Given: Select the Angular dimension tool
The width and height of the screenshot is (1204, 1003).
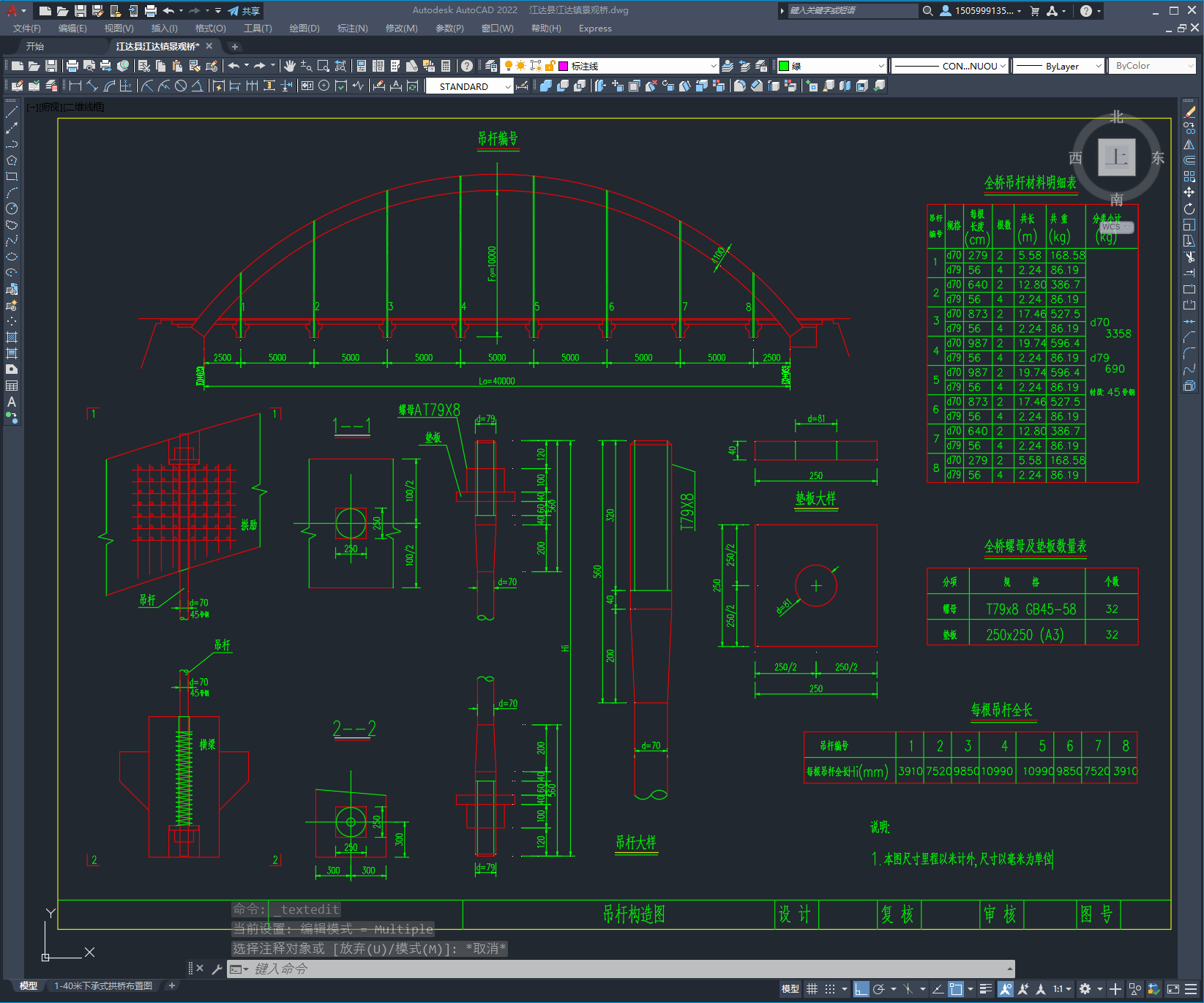Looking at the screenshot, I should click(x=197, y=86).
